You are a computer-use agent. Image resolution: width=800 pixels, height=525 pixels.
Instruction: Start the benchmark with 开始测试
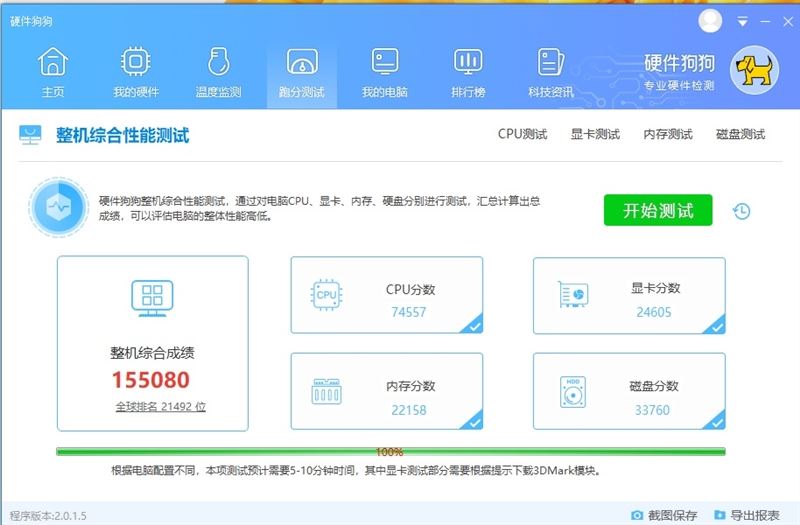(658, 210)
